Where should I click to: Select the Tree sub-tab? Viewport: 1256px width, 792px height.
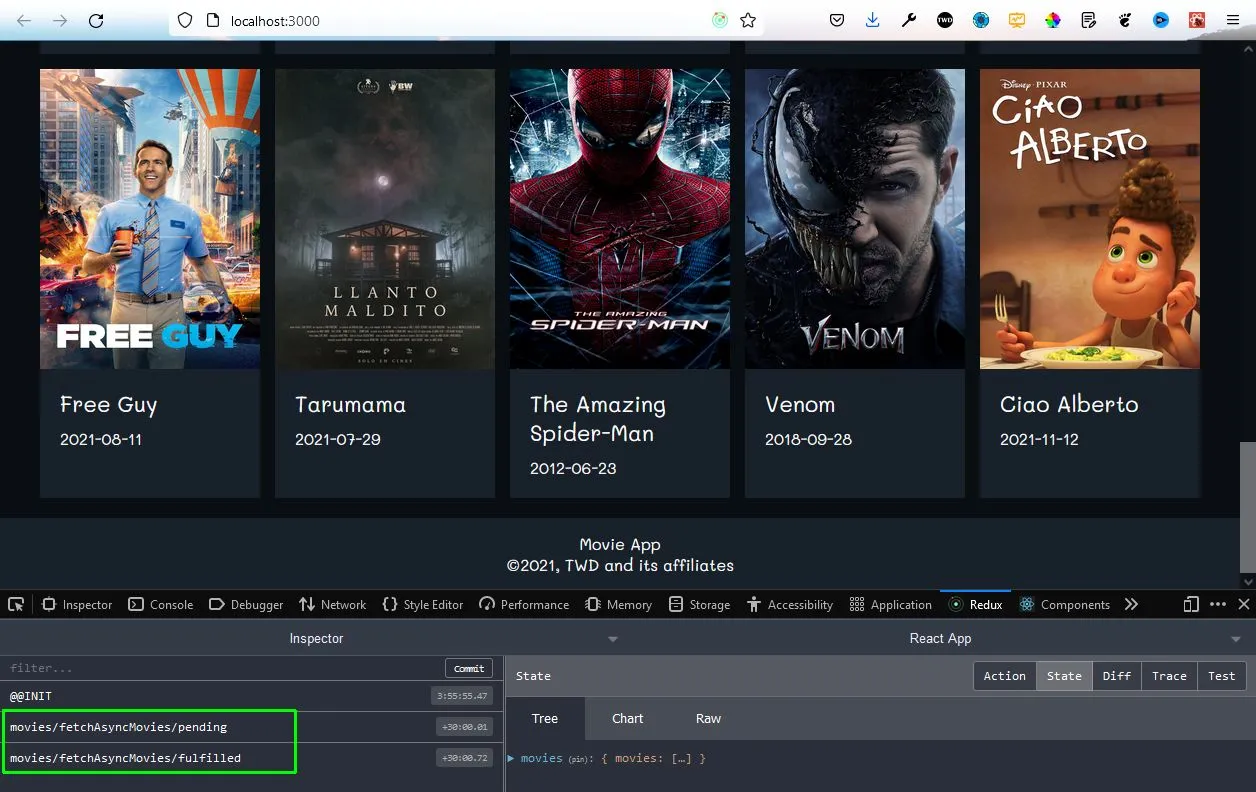click(545, 718)
